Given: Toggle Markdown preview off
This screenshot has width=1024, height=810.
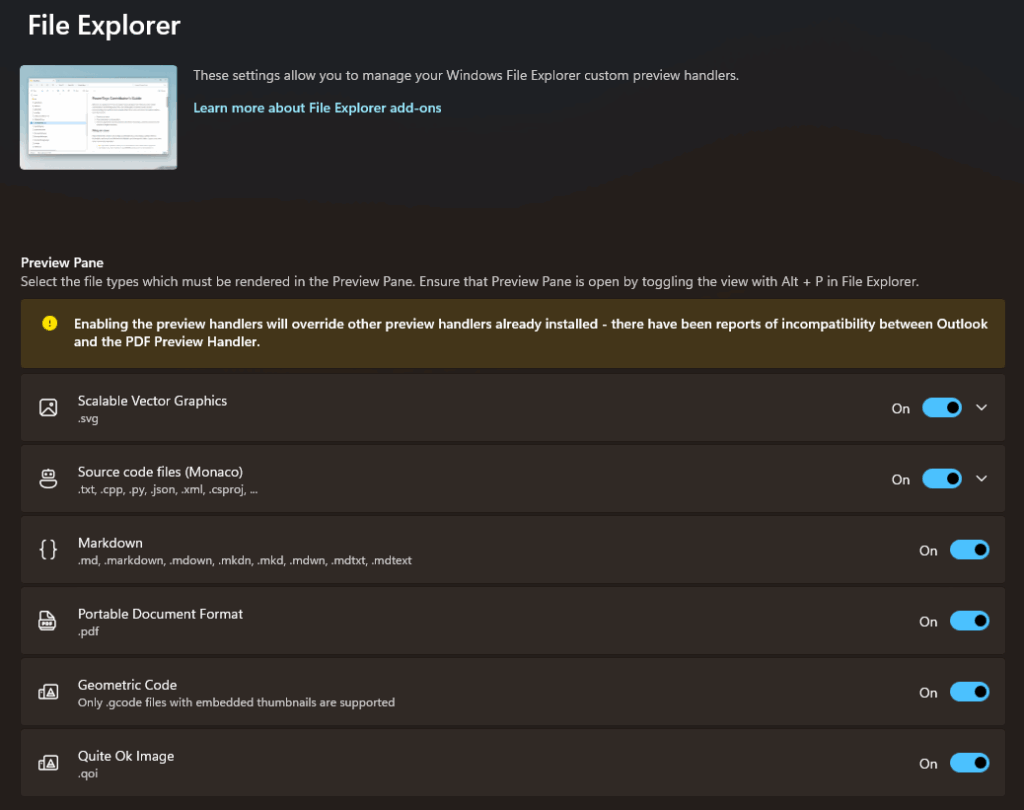Looking at the screenshot, I should click(x=969, y=550).
